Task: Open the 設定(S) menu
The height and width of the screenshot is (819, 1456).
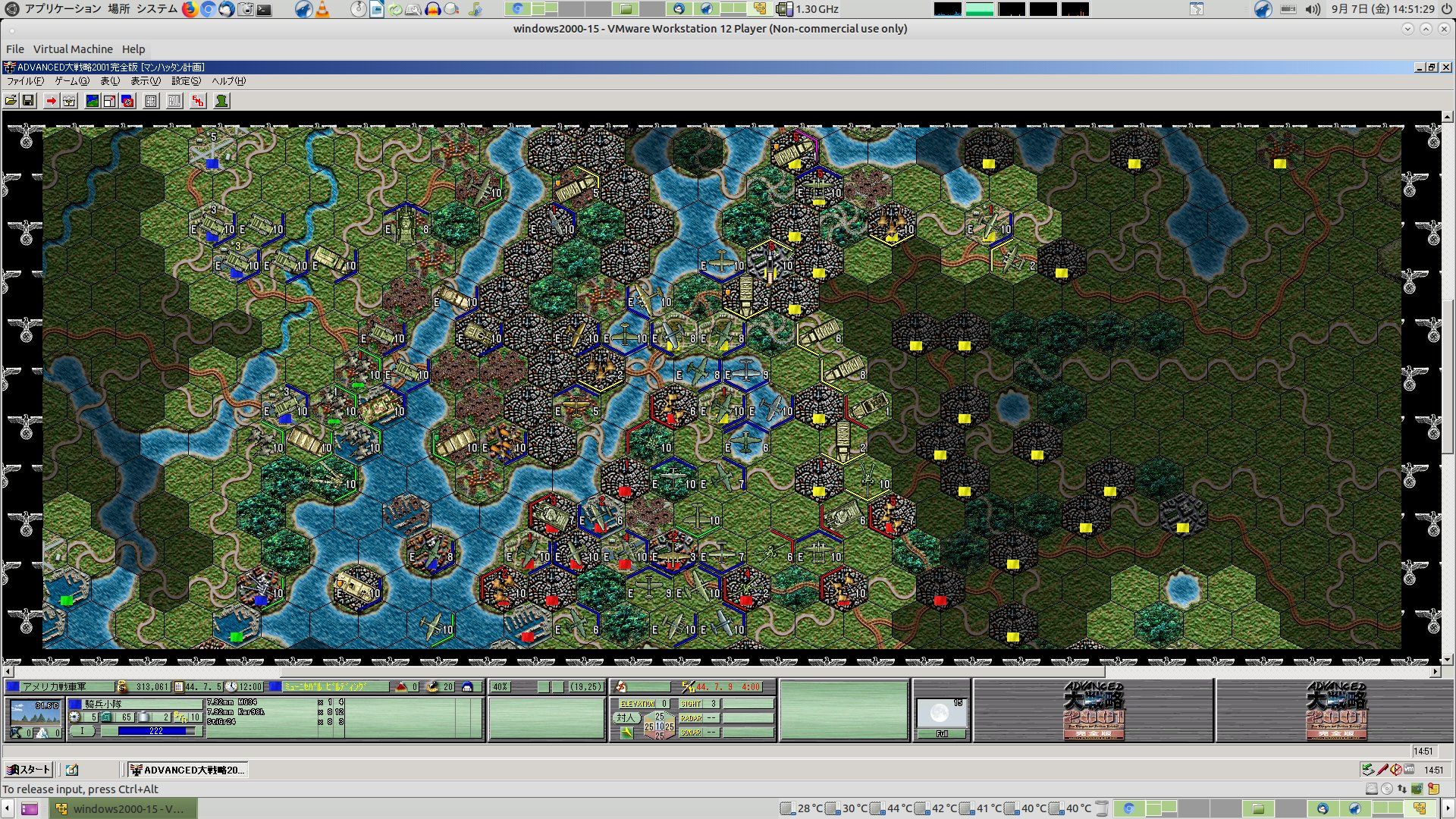Action: (186, 81)
